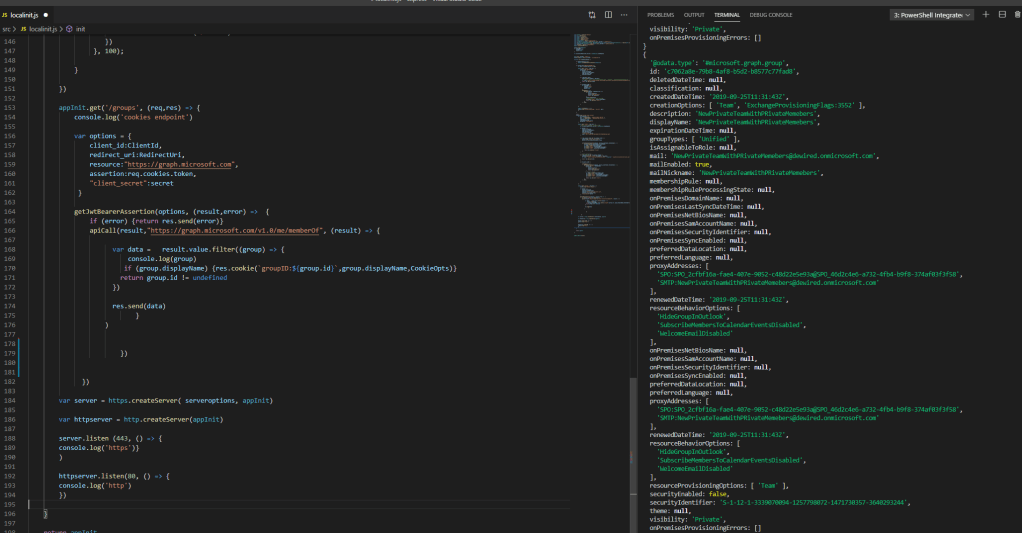Select the Terminal panel tab
The height and width of the screenshot is (533, 1022).
(726, 15)
